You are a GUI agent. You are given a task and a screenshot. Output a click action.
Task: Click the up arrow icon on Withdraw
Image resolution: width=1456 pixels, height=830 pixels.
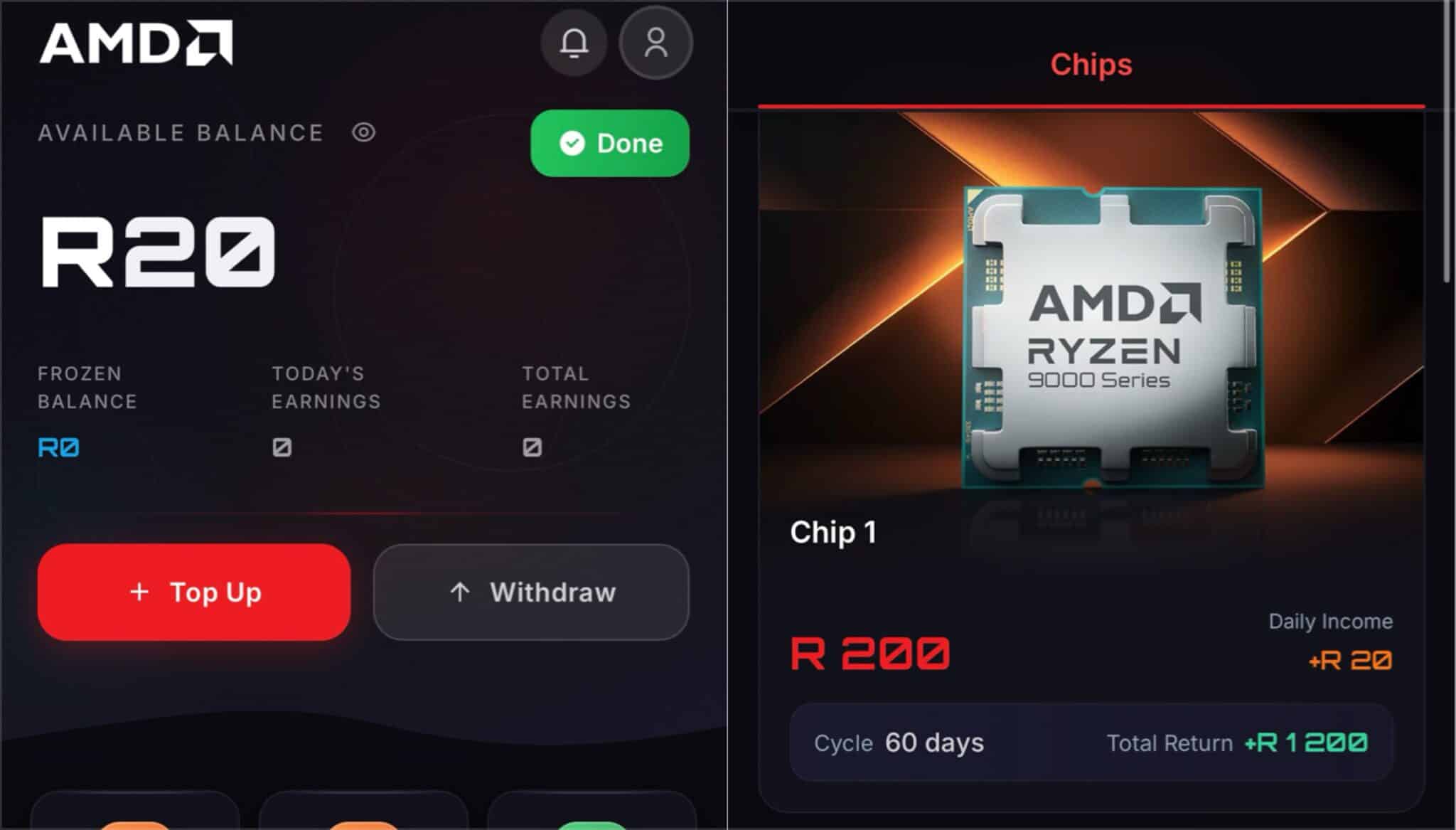click(460, 592)
